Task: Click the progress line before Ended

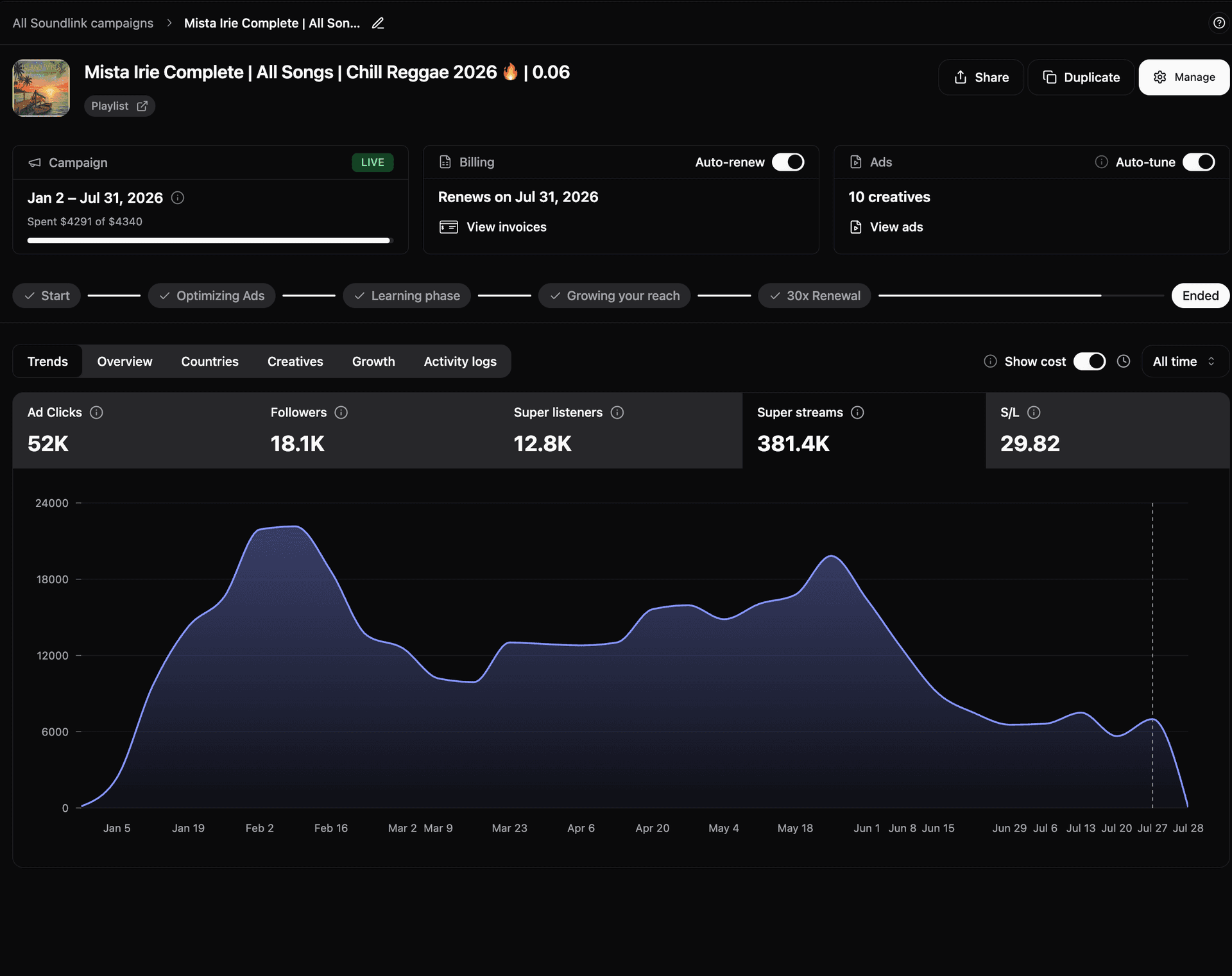Action: click(1021, 296)
